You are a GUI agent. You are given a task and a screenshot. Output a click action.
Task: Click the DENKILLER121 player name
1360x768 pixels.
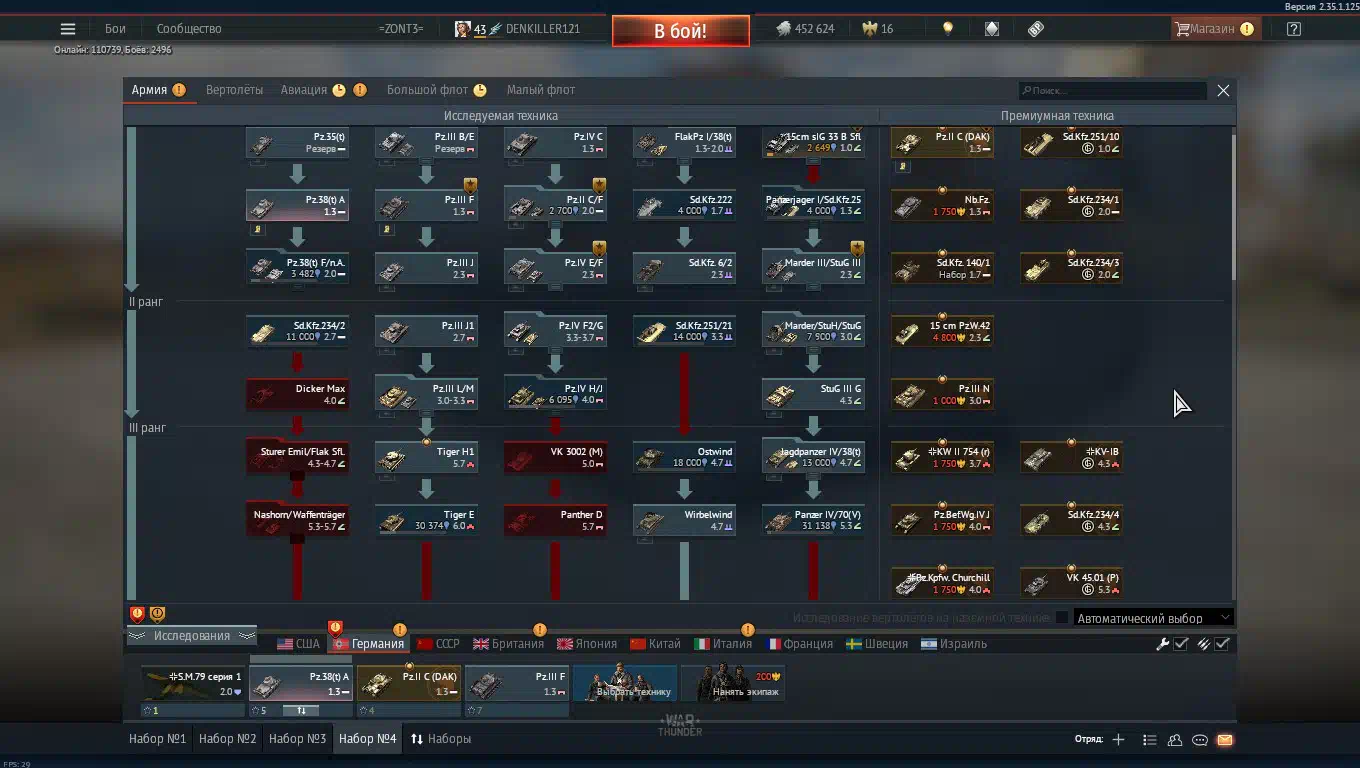(542, 29)
